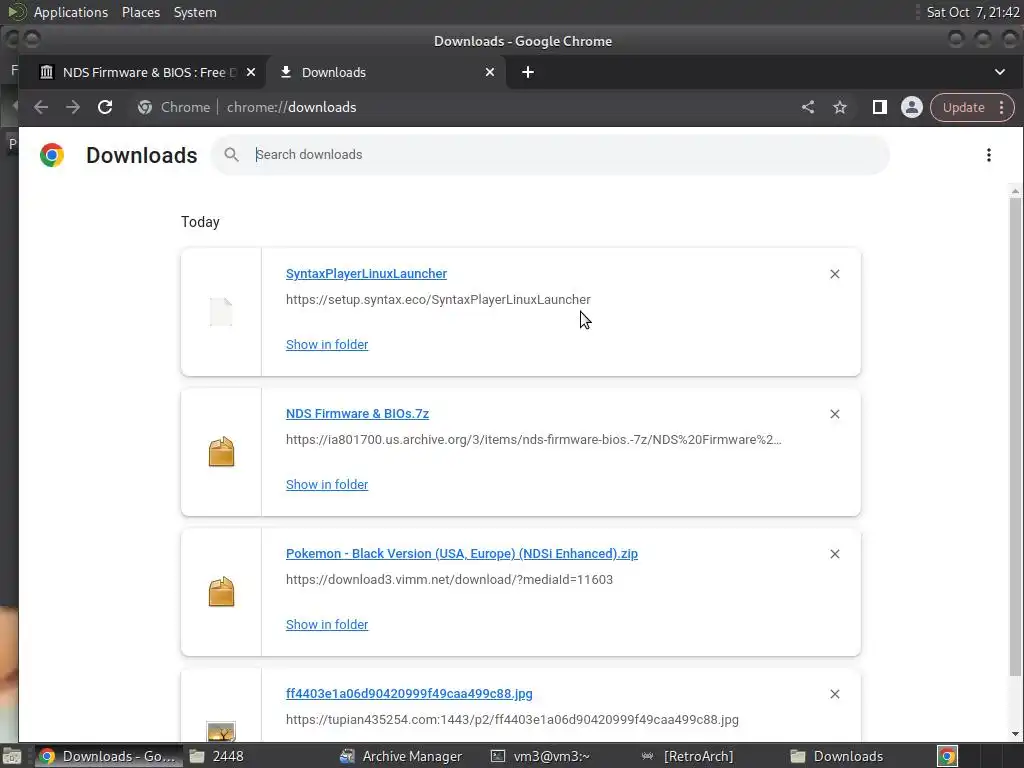Remove Pokemon Black Version zip from list
1024x768 pixels.
pyautogui.click(x=835, y=554)
